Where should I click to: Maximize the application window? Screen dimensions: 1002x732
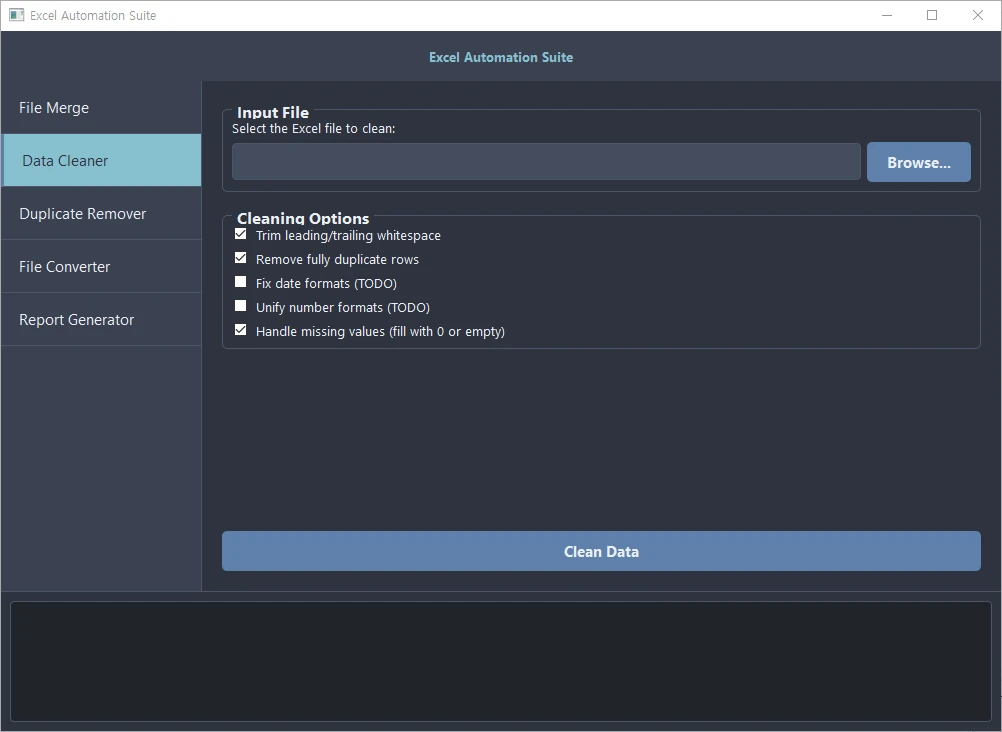(x=932, y=15)
